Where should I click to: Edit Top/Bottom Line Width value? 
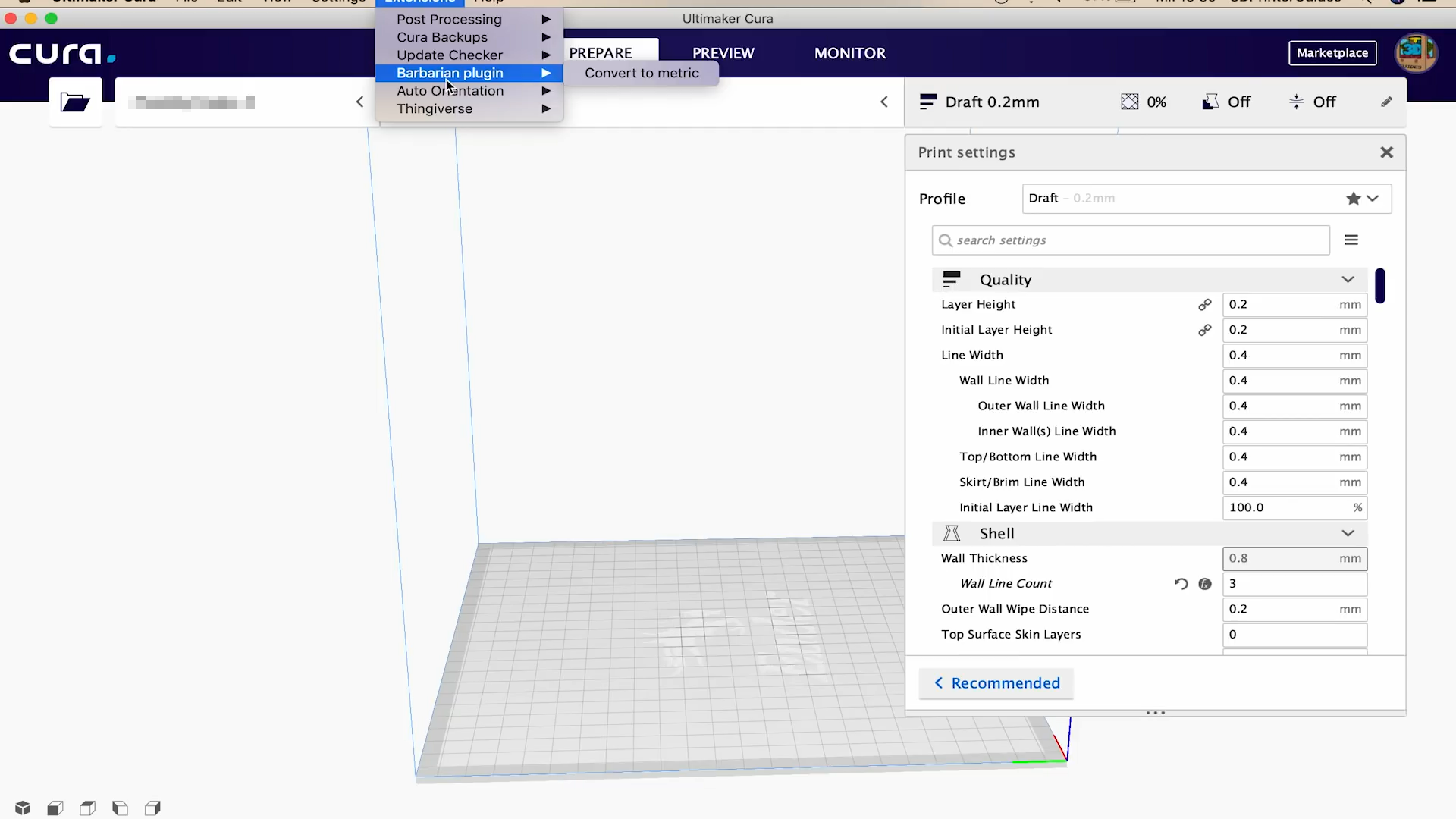(1294, 457)
